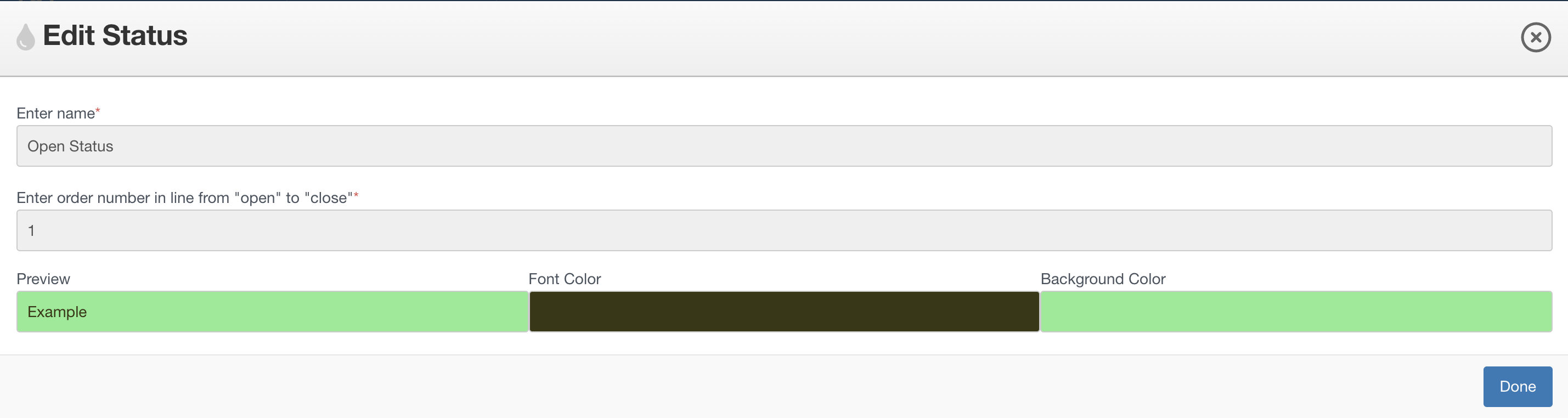1568x418 pixels.
Task: Click the Preview label
Action: [x=43, y=279]
